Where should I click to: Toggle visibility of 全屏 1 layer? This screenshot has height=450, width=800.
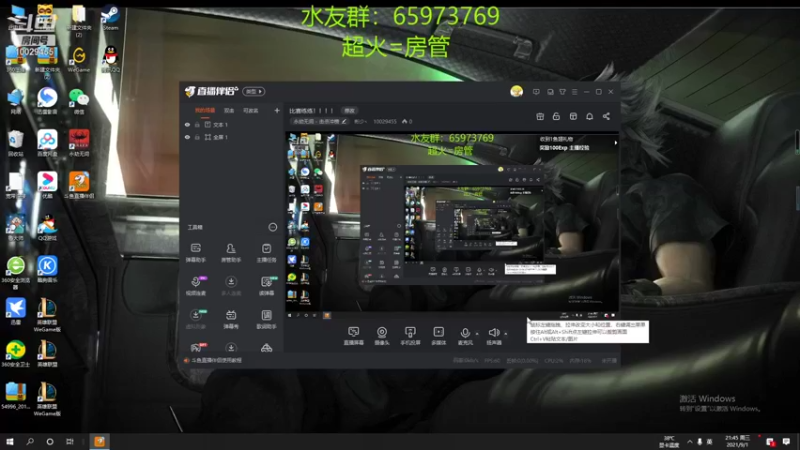click(187, 137)
